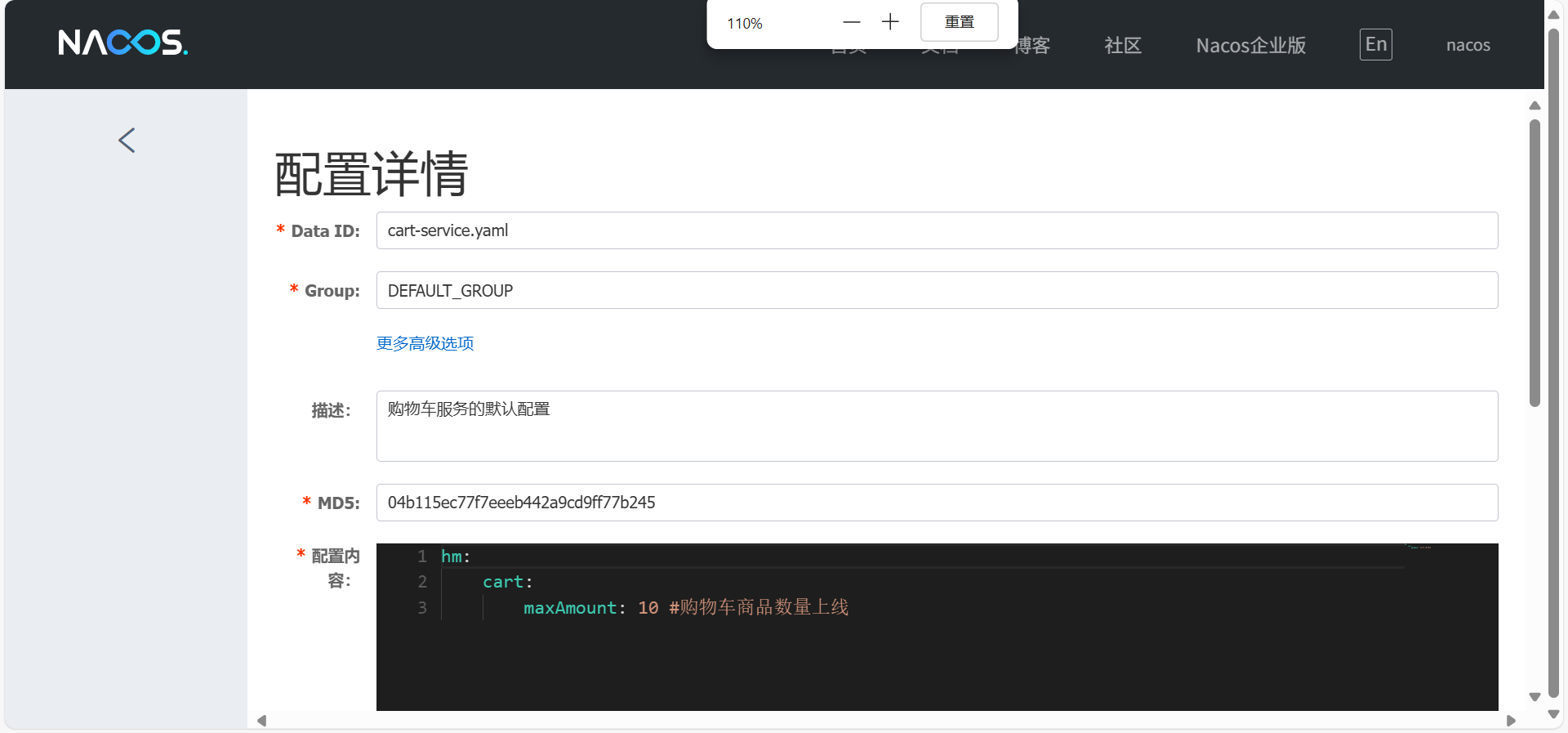Increase zoom with the plus icon
The image size is (1568, 733).
pos(890,23)
